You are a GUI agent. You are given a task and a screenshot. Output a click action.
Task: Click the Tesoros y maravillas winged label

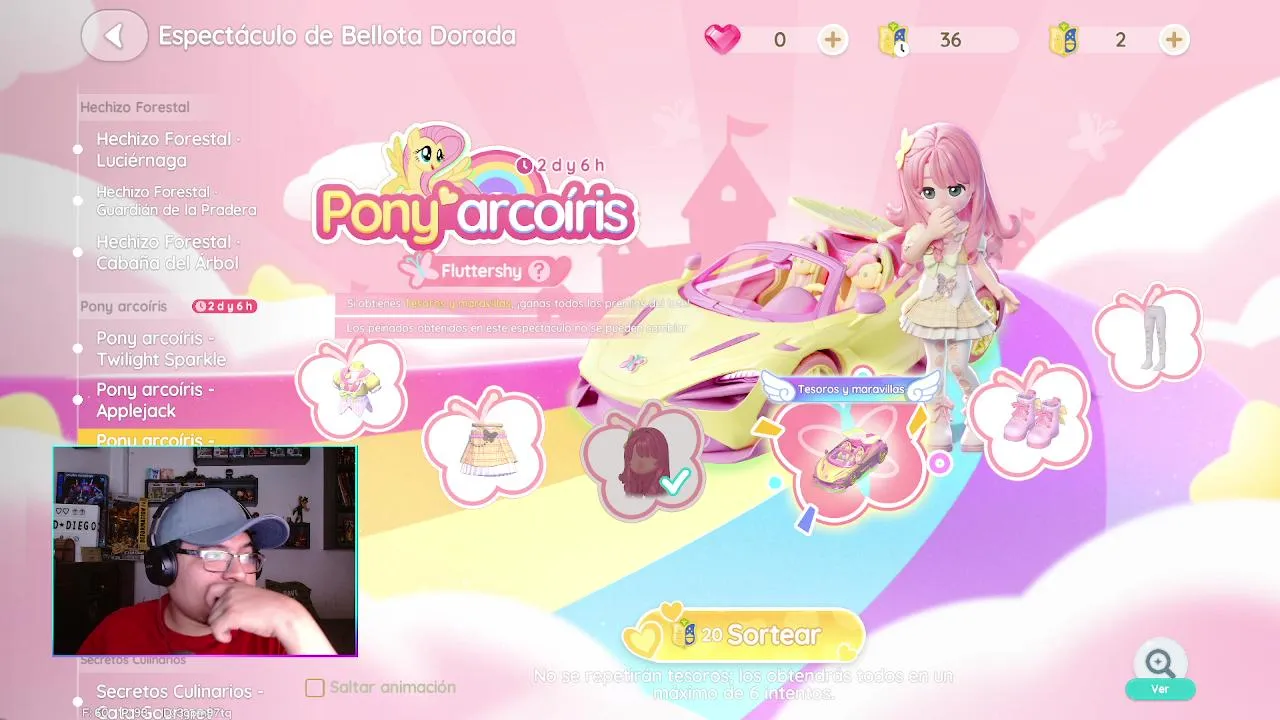click(x=851, y=388)
